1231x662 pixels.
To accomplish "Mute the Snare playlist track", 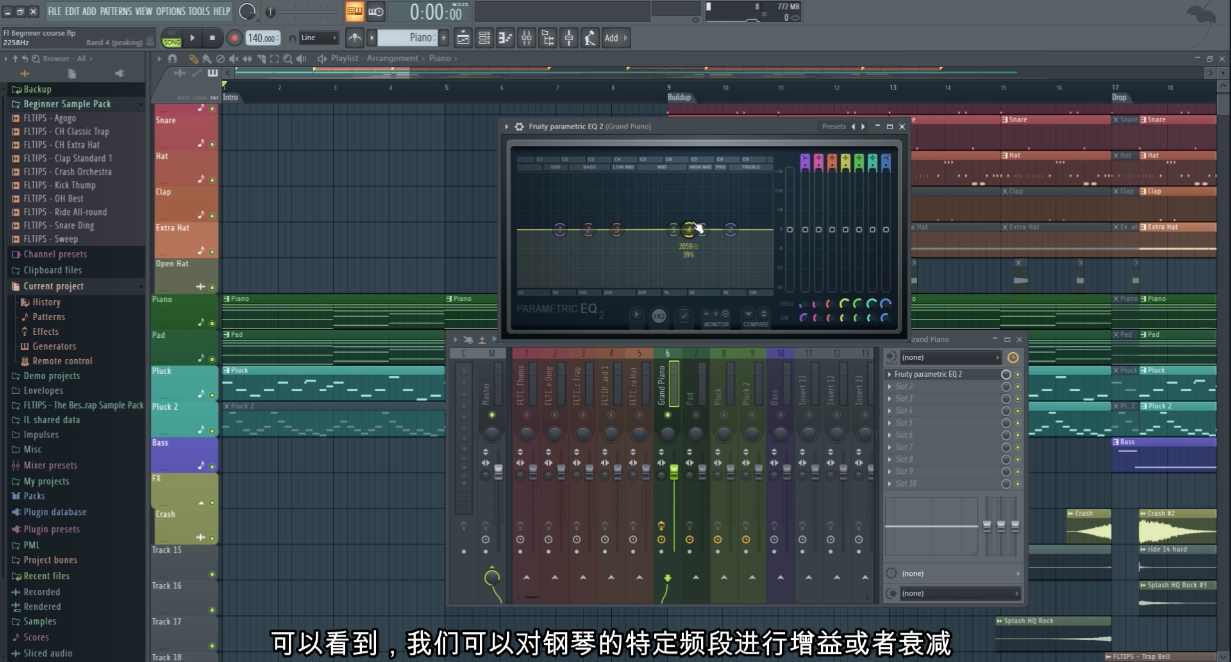I will pyautogui.click(x=212, y=145).
